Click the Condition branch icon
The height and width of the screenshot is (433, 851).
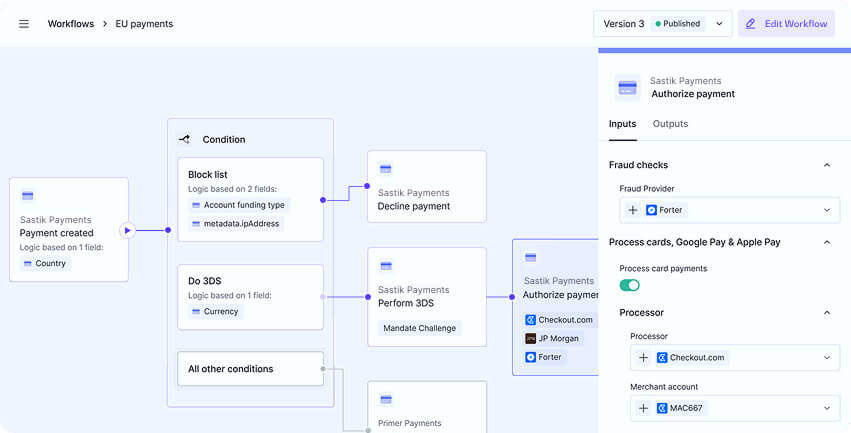(x=185, y=139)
